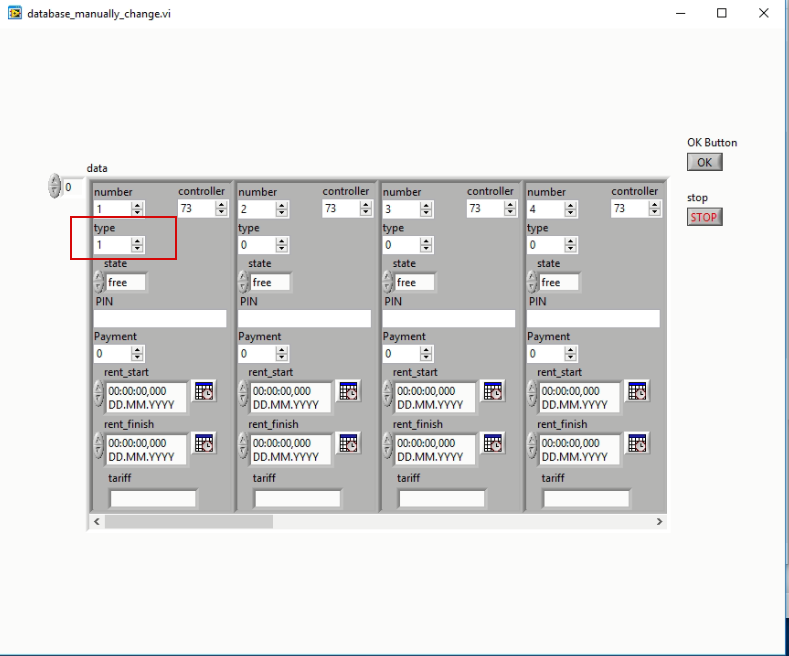Open rent_start calendar picker in first record
This screenshot has width=789, height=656.
click(204, 391)
